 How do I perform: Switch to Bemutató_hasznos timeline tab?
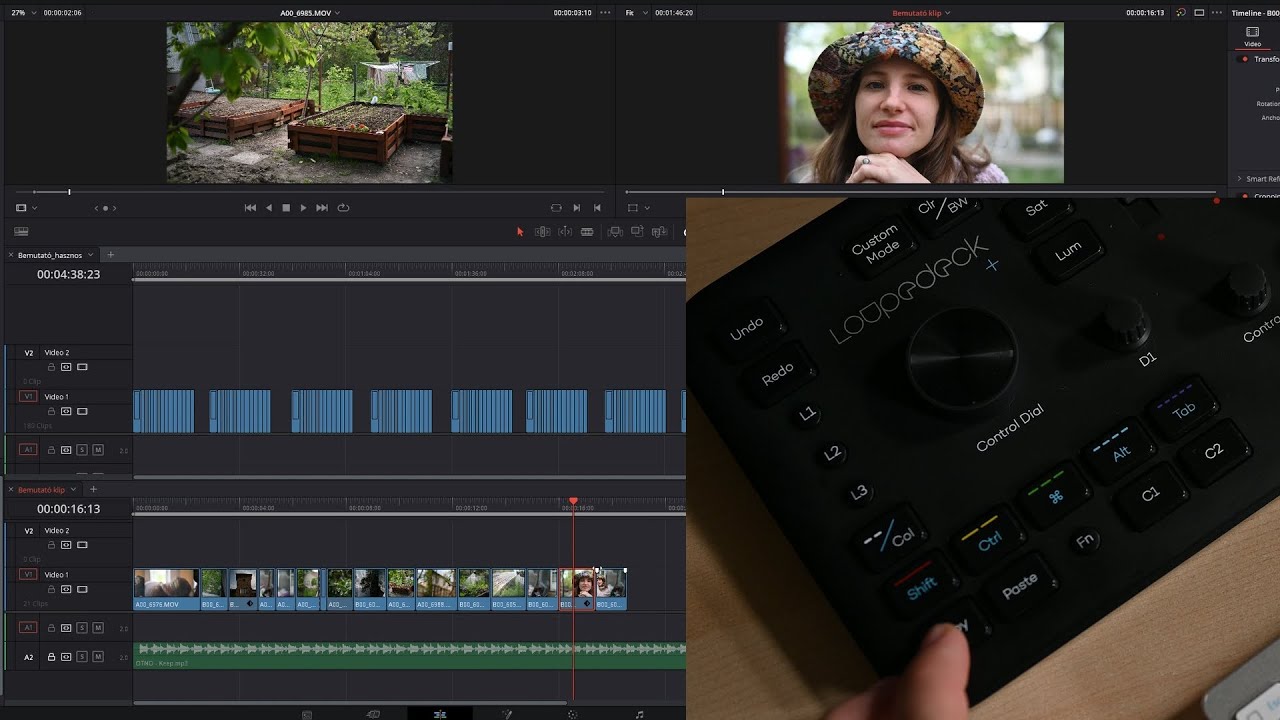[x=50, y=255]
